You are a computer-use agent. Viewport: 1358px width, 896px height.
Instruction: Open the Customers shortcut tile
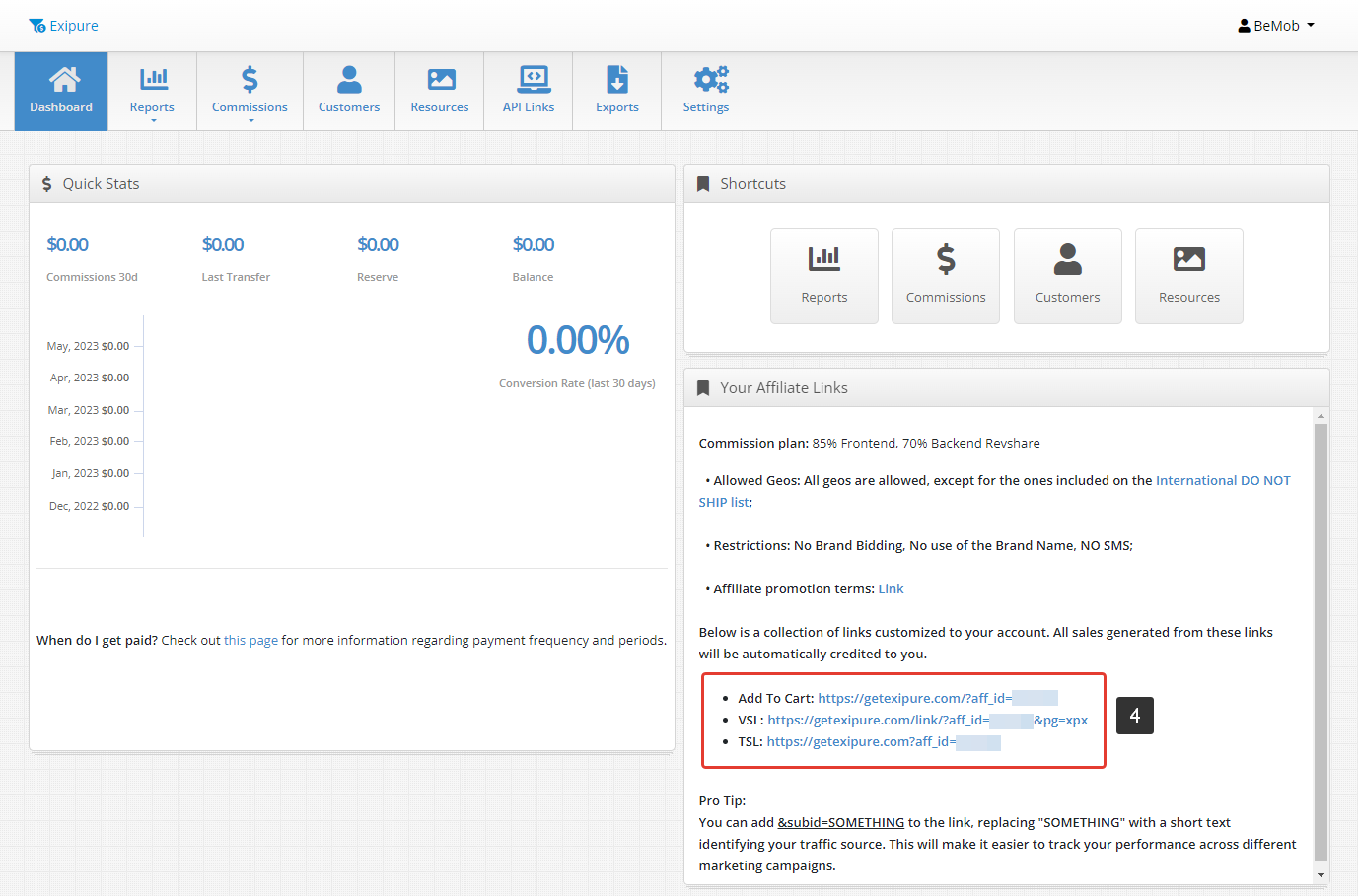pyautogui.click(x=1067, y=275)
